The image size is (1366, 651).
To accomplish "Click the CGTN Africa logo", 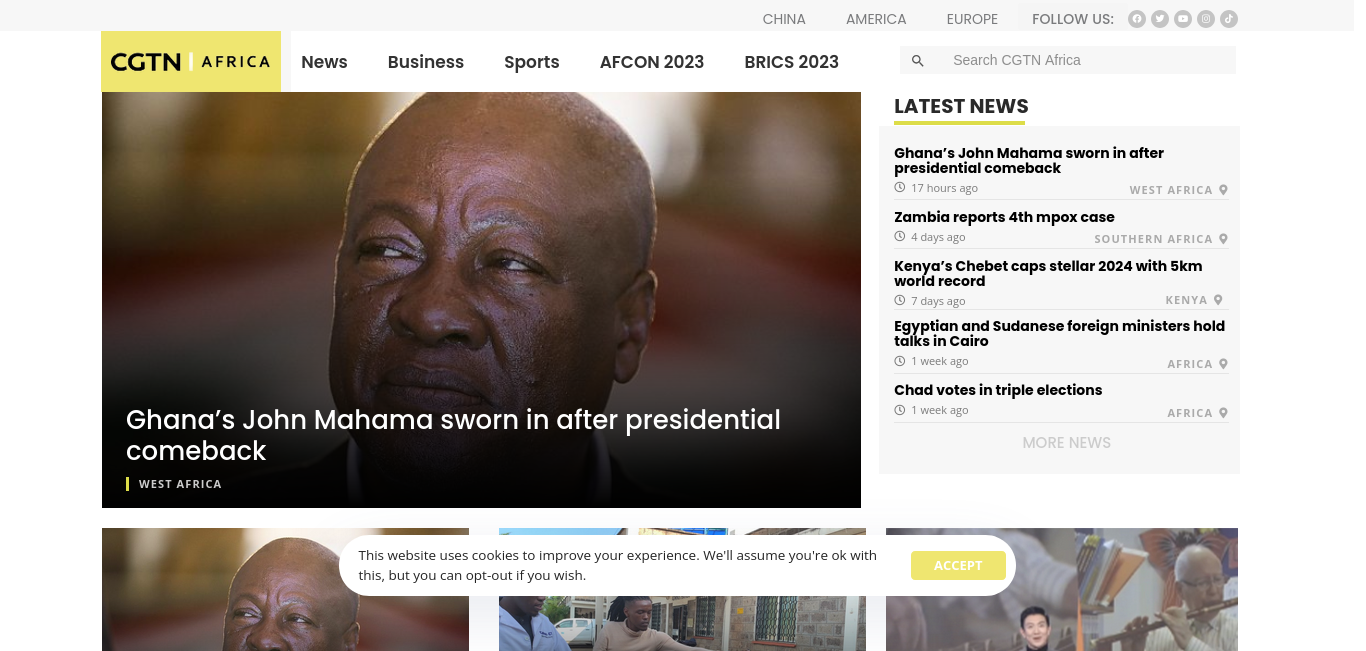I will [x=191, y=61].
